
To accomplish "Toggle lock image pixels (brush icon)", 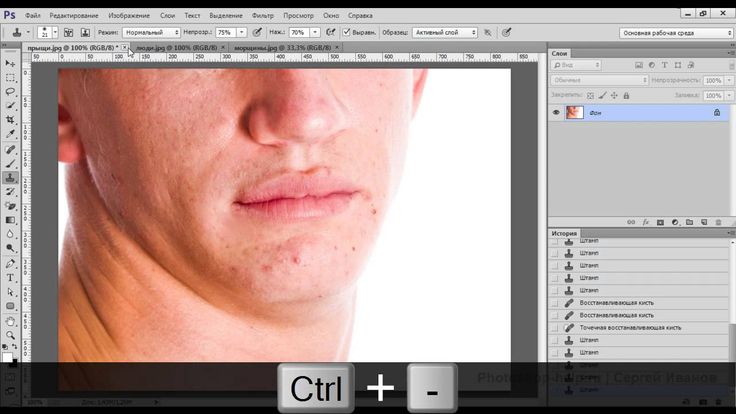I will [602, 95].
